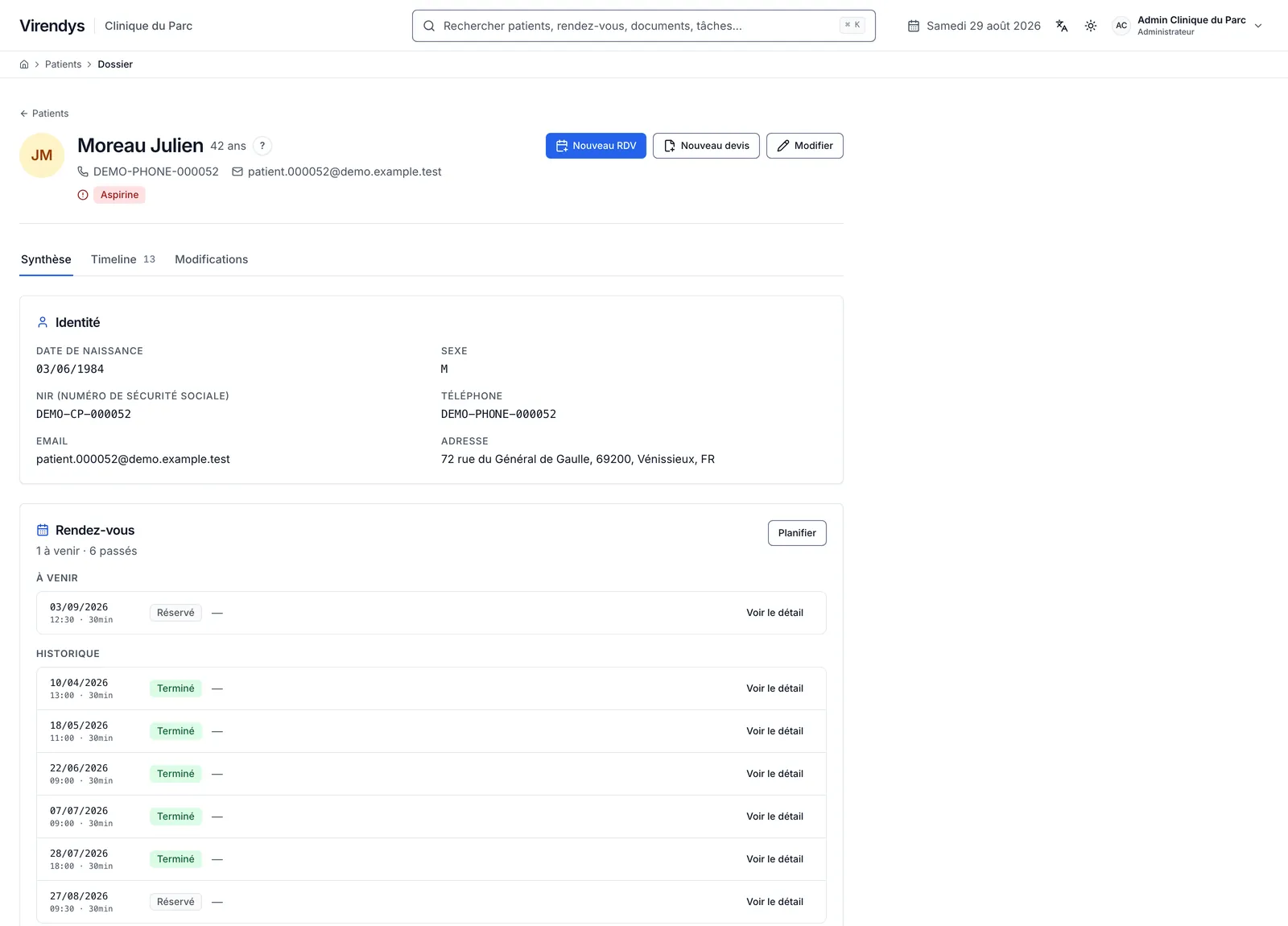
Task: Toggle the light/dark theme sun icon
Action: 1091,26
